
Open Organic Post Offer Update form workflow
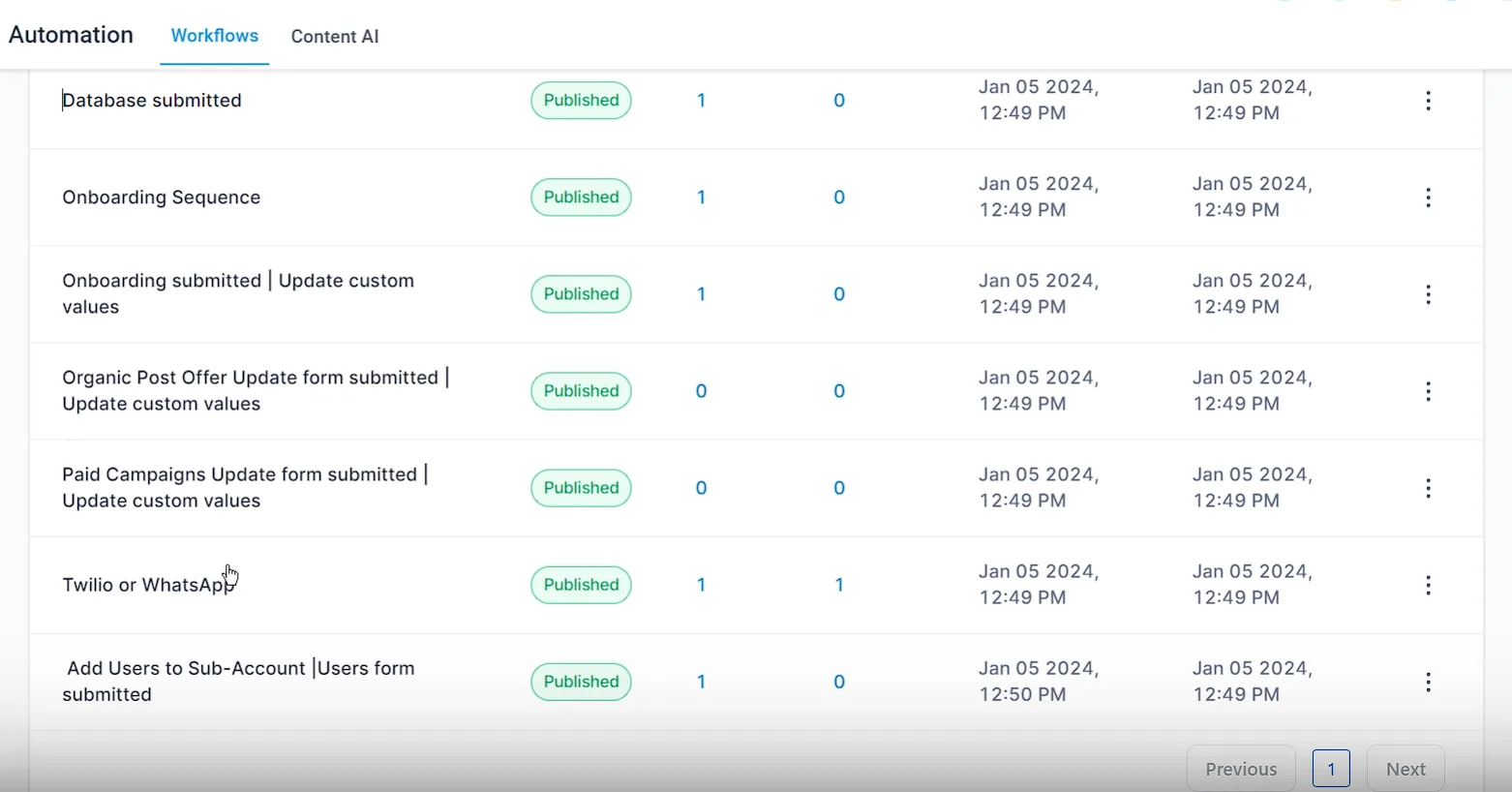pos(256,390)
